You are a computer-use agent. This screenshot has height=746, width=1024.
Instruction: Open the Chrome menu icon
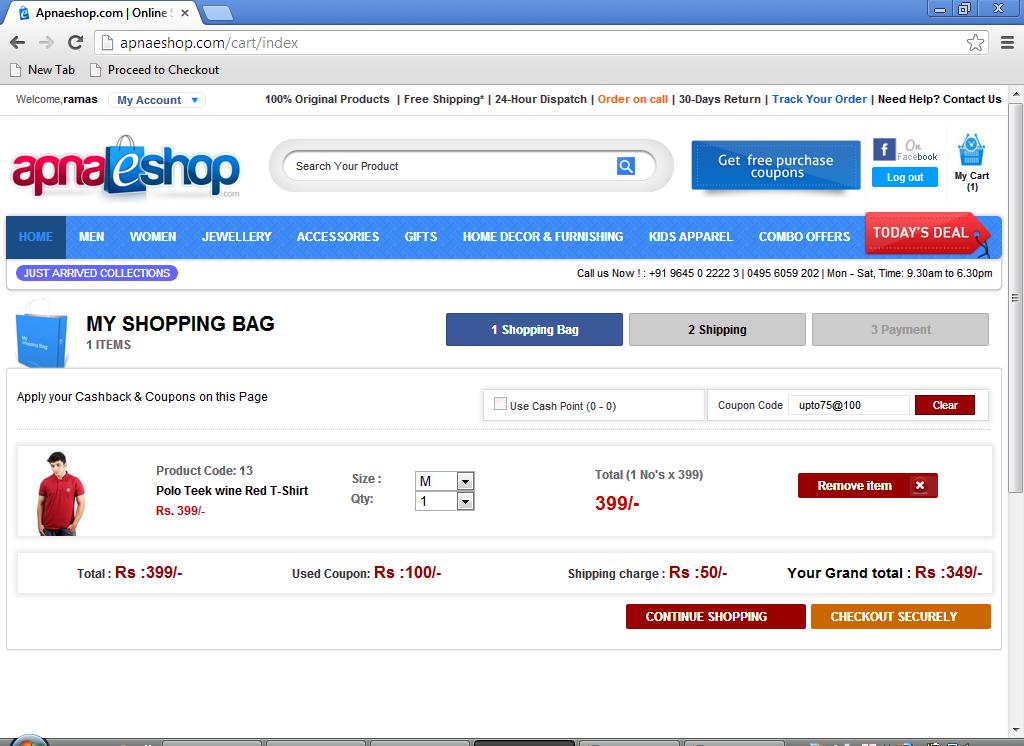pyautogui.click(x=1008, y=42)
